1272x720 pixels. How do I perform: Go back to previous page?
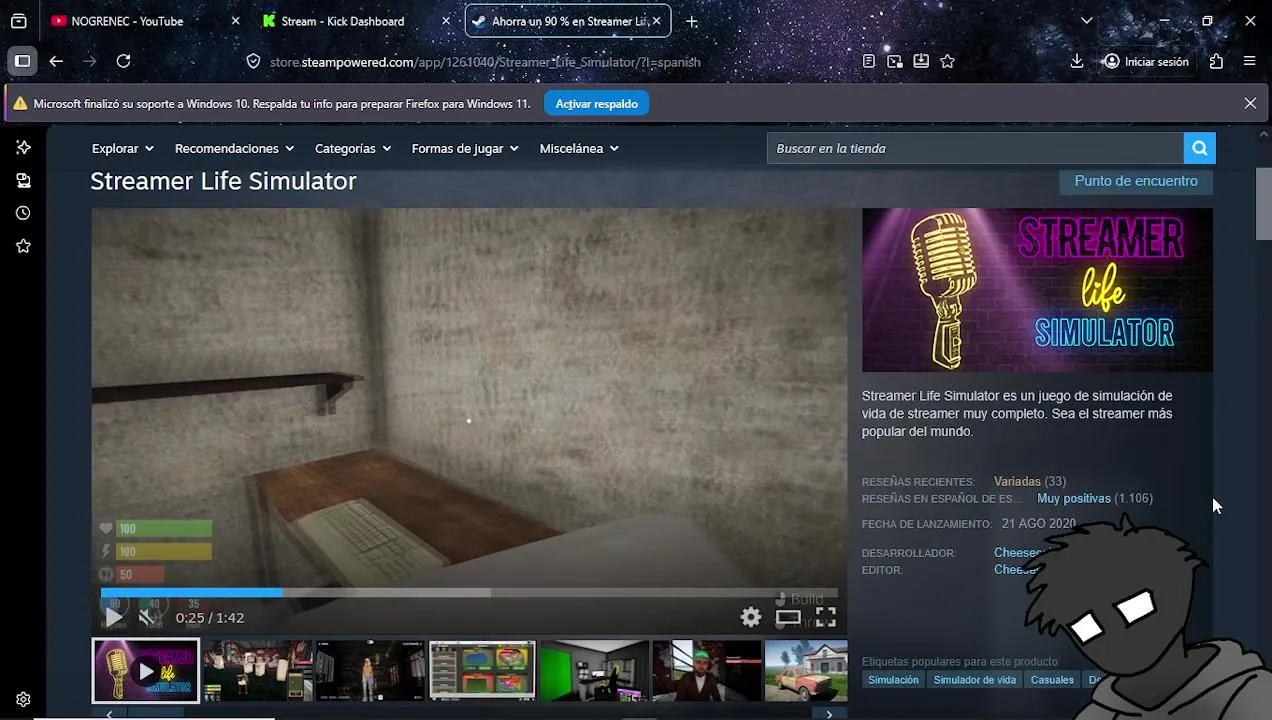pos(56,61)
